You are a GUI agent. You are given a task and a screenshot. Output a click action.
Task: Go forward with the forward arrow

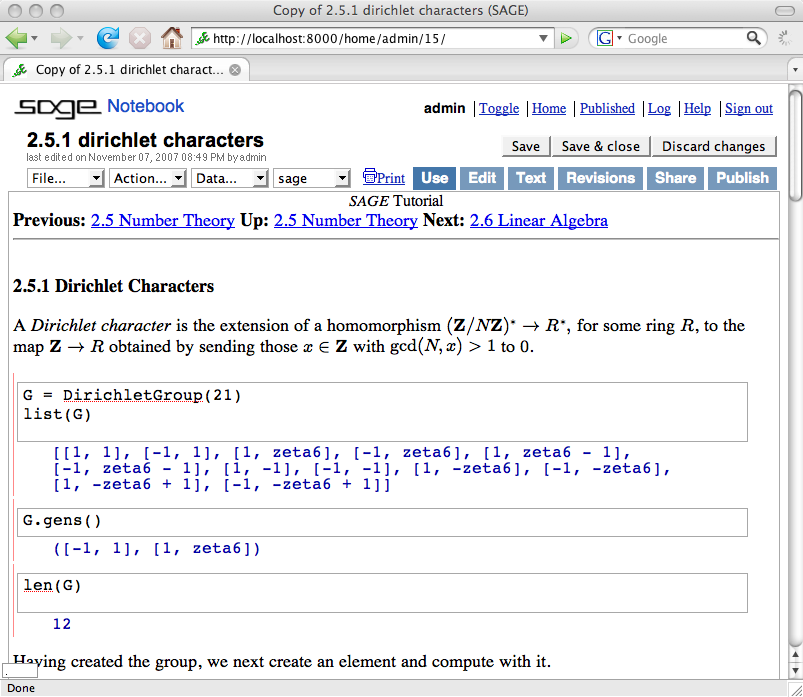tap(60, 38)
